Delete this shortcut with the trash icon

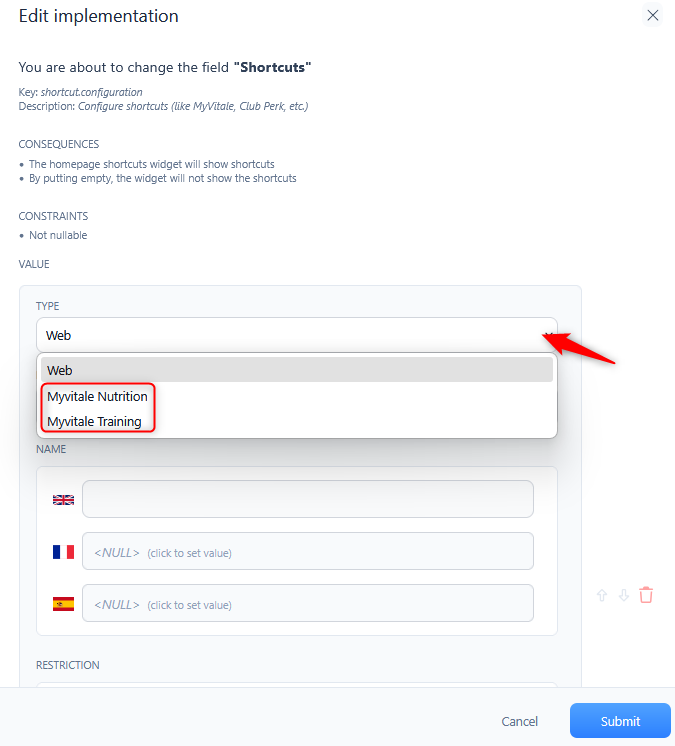[646, 595]
